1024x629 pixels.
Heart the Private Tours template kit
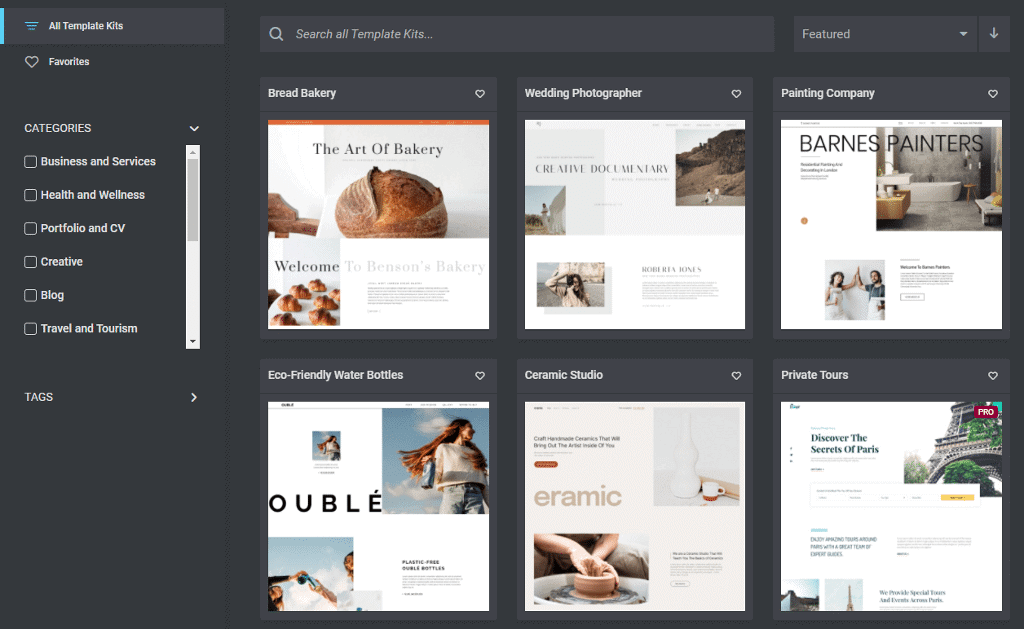pyautogui.click(x=993, y=376)
